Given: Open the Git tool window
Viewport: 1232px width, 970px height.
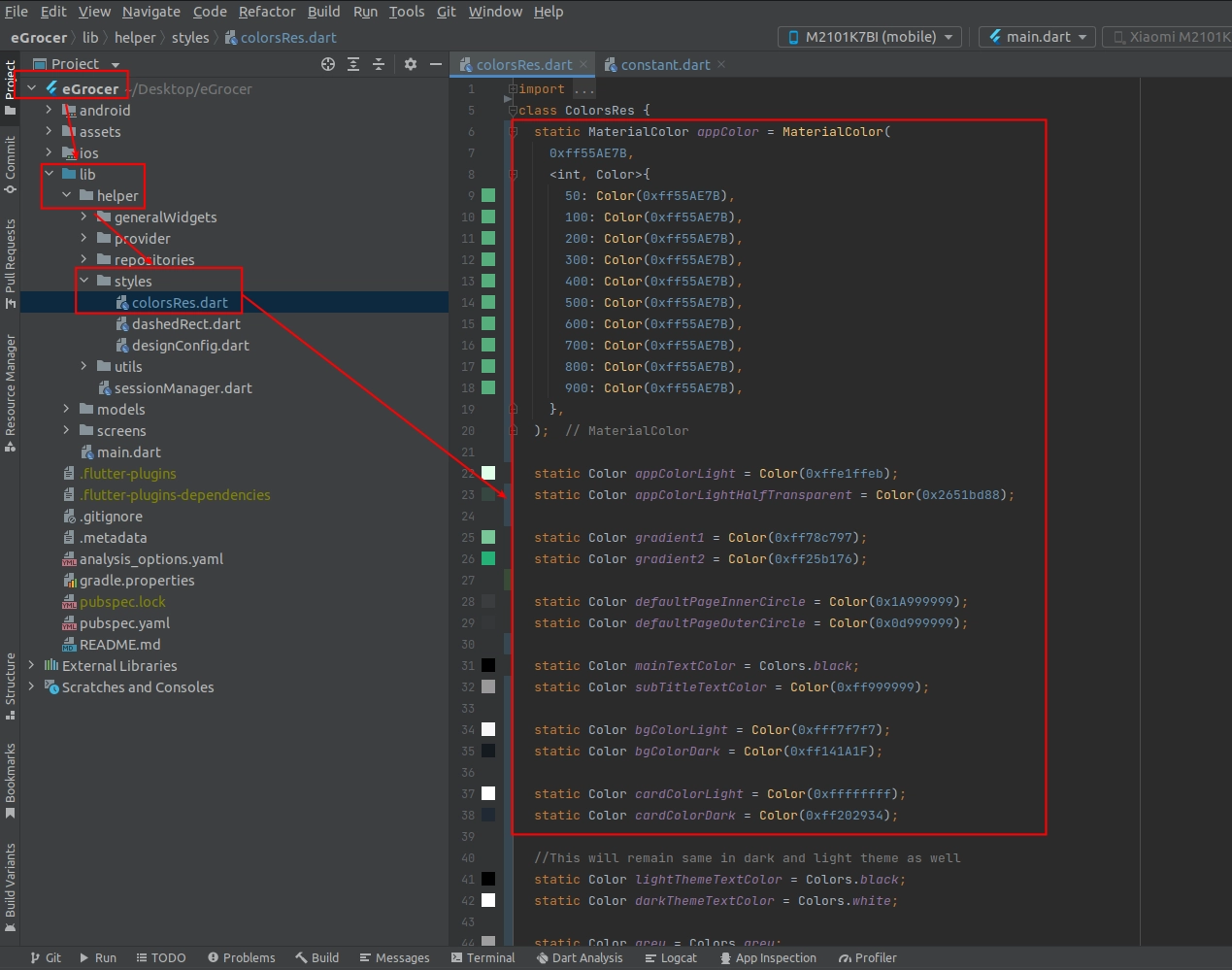Looking at the screenshot, I should tap(45, 957).
